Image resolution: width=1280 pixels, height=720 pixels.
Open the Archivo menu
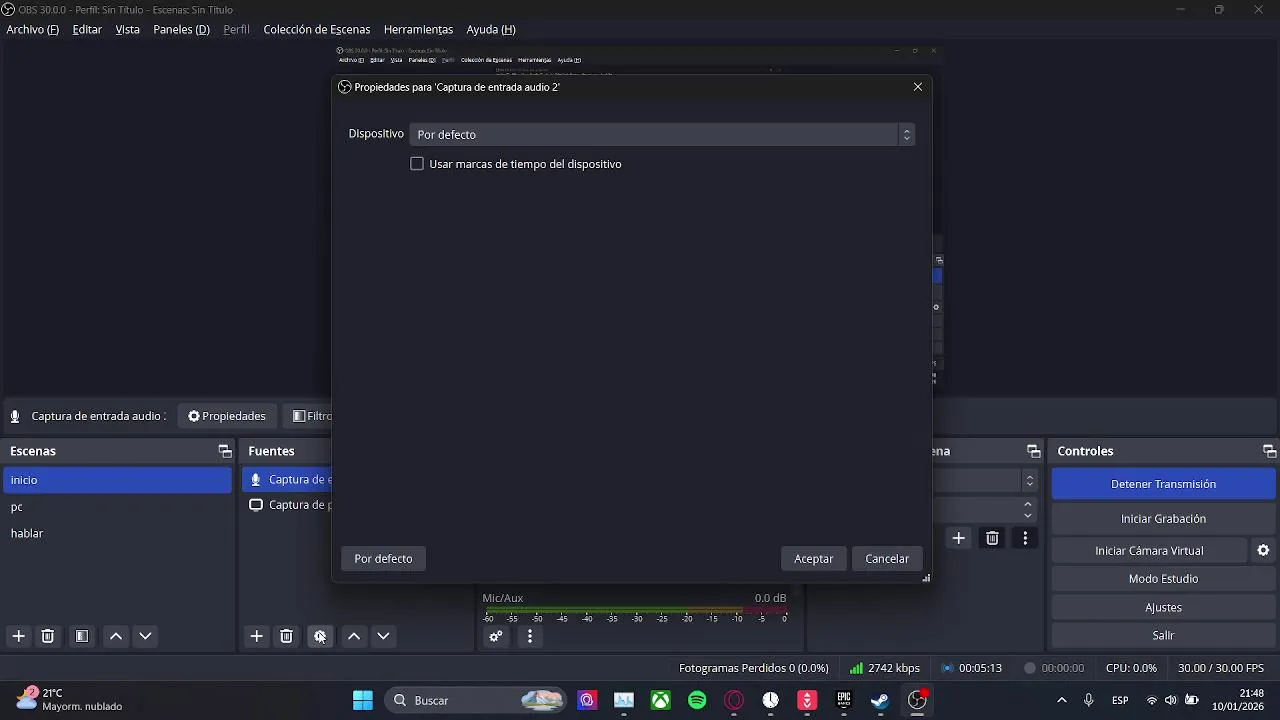click(x=33, y=29)
